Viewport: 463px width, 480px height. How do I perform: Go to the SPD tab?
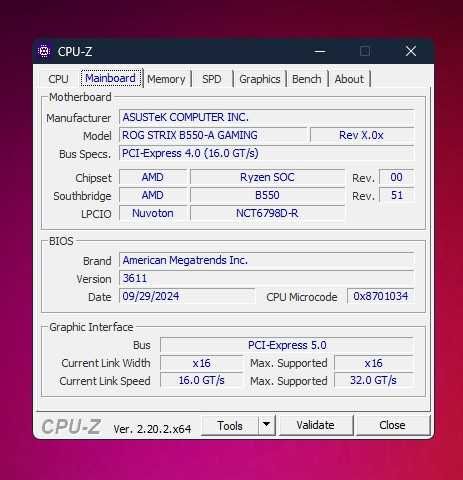tap(212, 79)
